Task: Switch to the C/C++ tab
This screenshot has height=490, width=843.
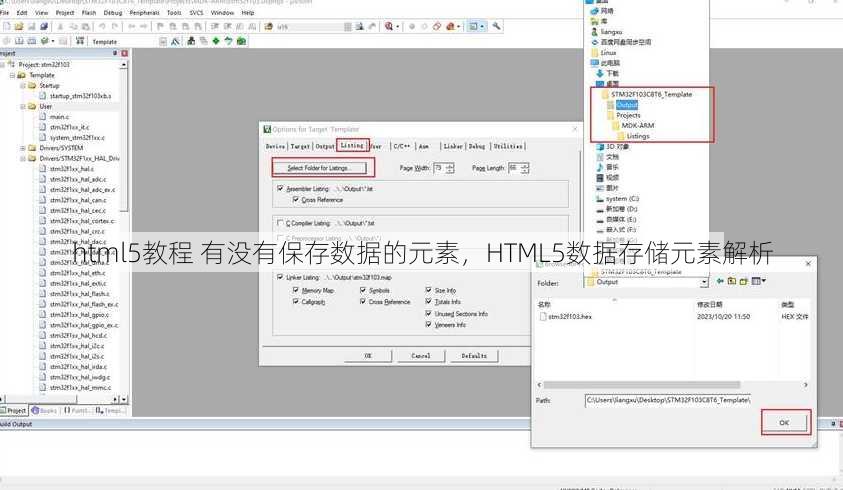Action: pyautogui.click(x=401, y=146)
